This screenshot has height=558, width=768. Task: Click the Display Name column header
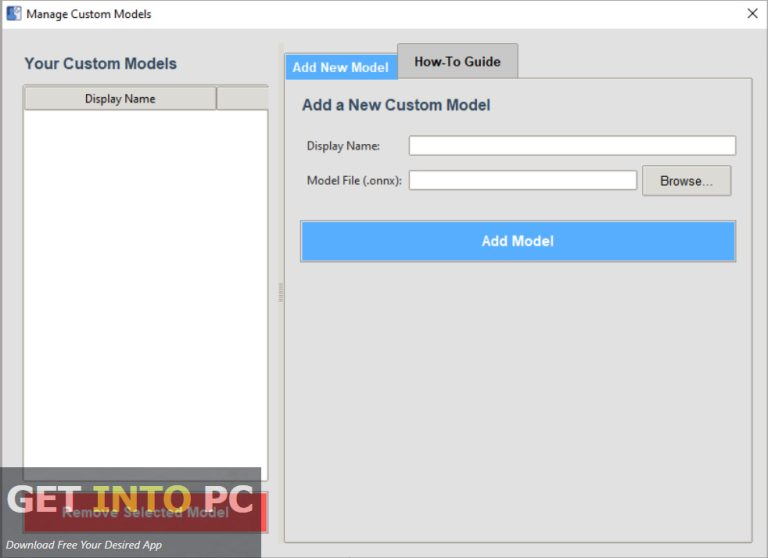click(x=120, y=98)
